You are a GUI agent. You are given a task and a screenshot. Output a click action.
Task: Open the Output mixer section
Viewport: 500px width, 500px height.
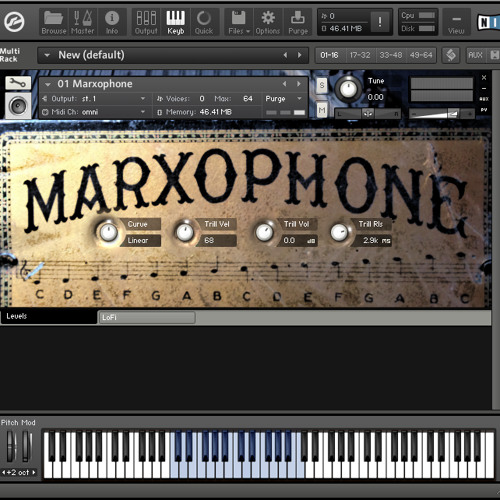(146, 22)
